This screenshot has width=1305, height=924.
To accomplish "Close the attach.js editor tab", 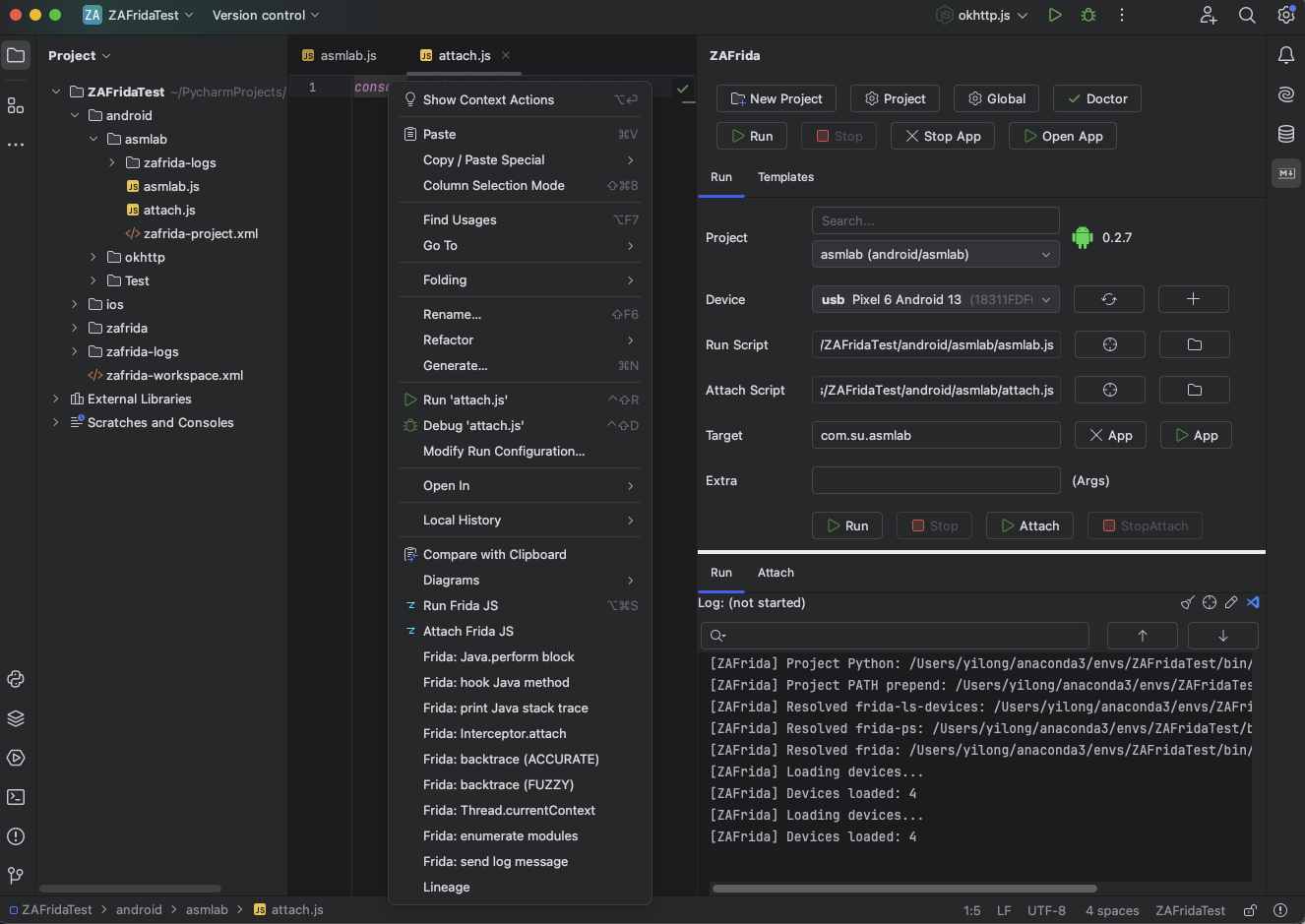I will coord(506,55).
